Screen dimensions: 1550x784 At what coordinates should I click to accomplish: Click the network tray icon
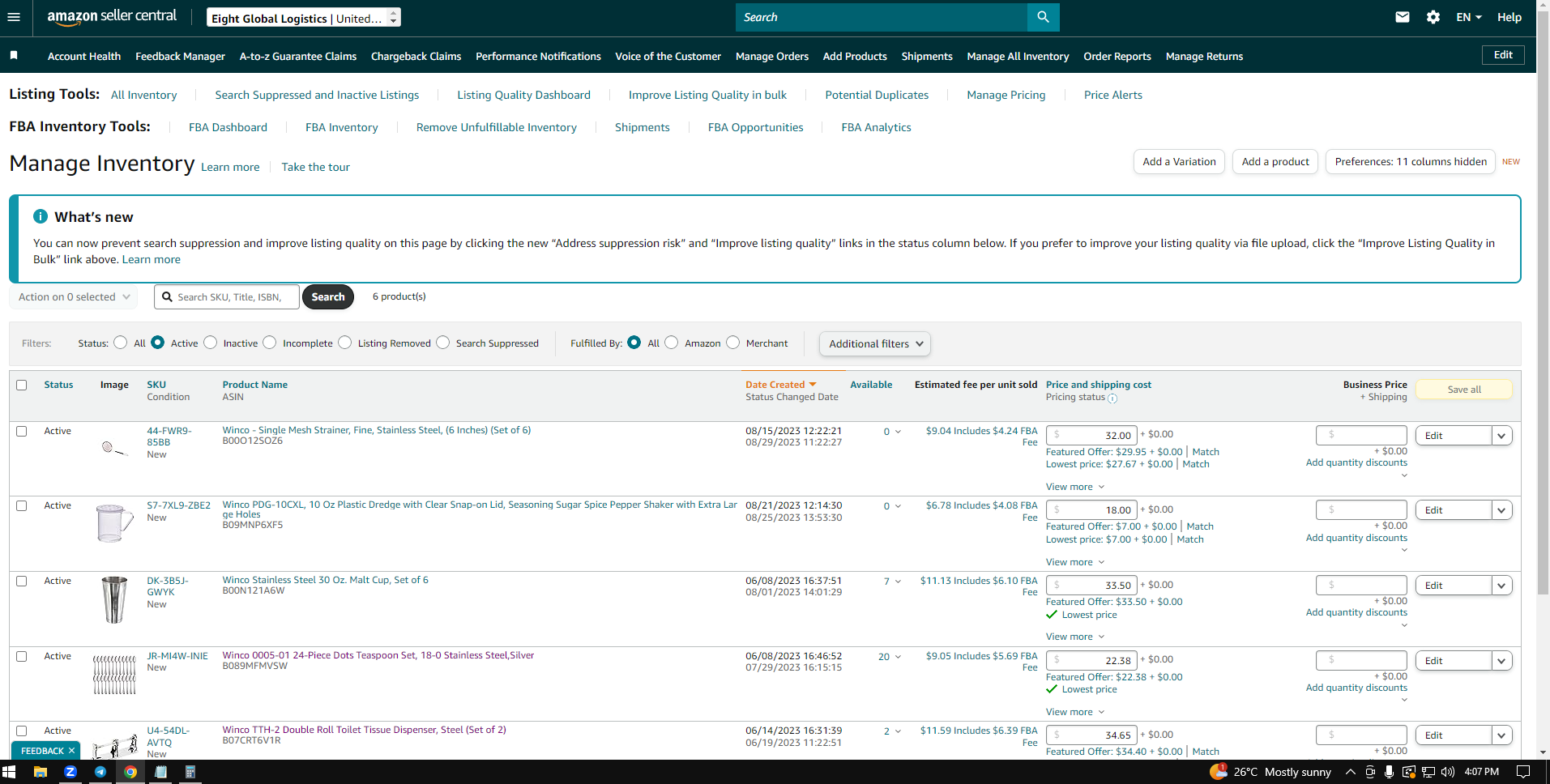(1428, 772)
